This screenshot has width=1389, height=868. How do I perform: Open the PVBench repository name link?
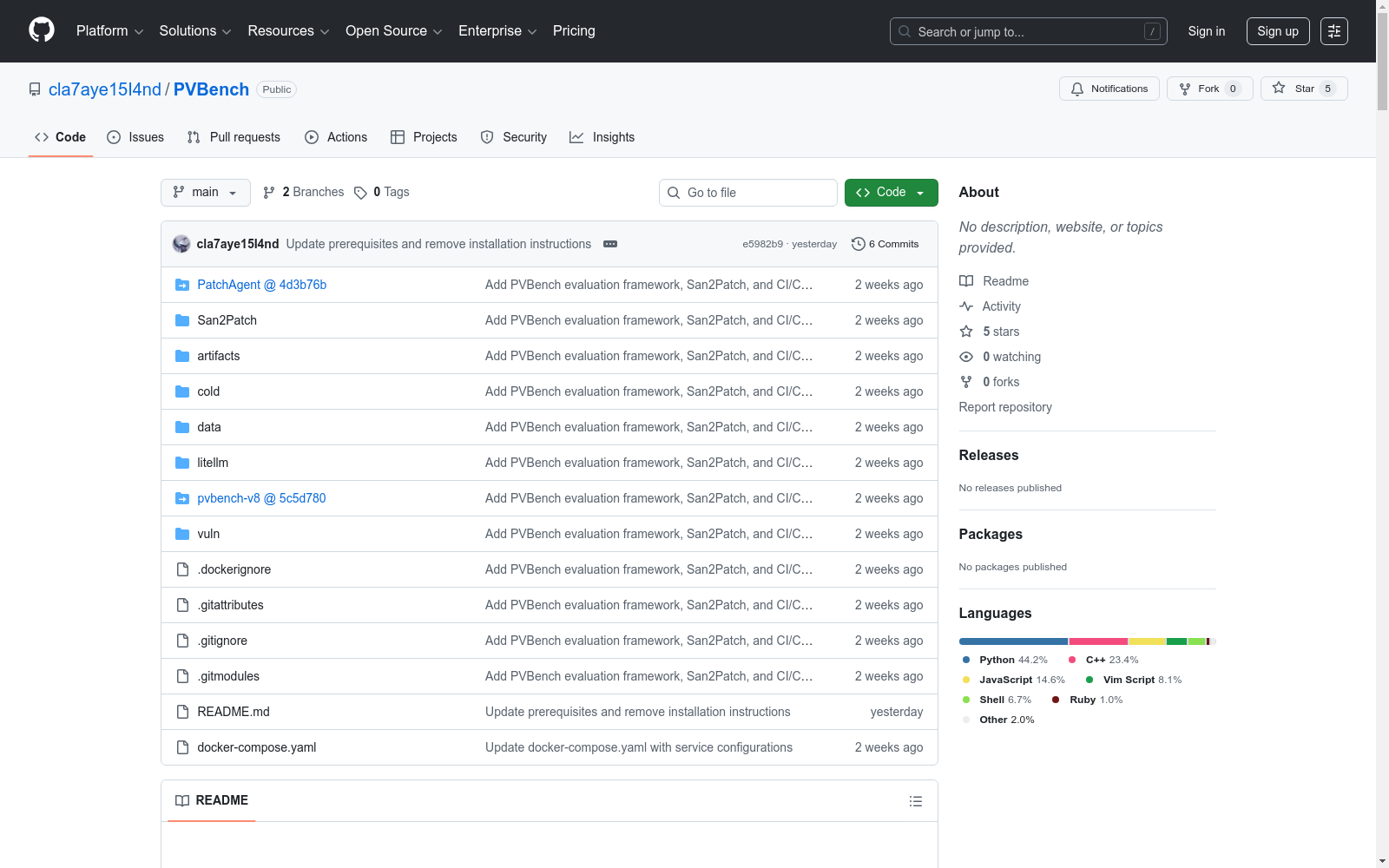coord(211,89)
